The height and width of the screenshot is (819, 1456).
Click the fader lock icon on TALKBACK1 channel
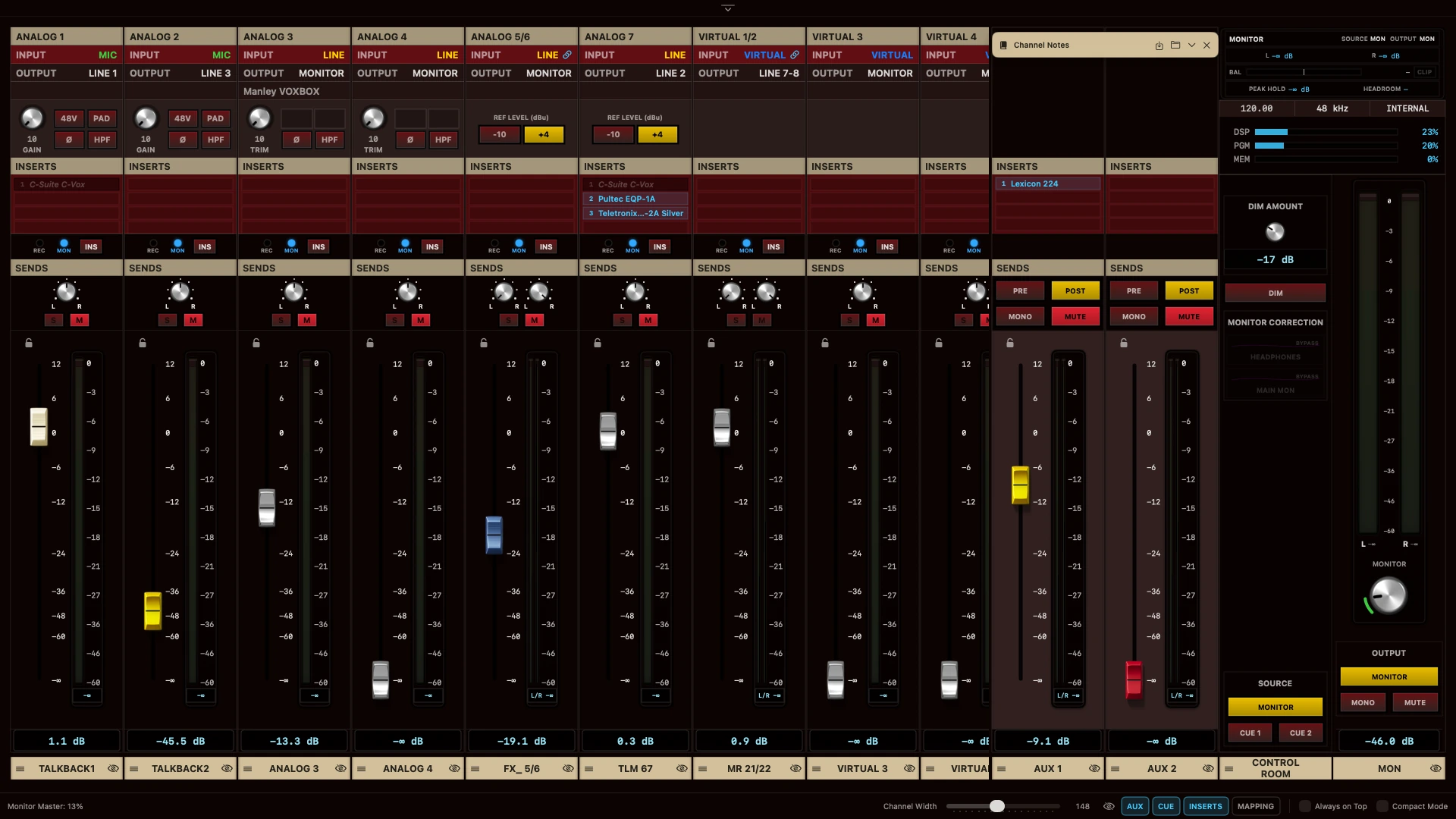pos(29,343)
